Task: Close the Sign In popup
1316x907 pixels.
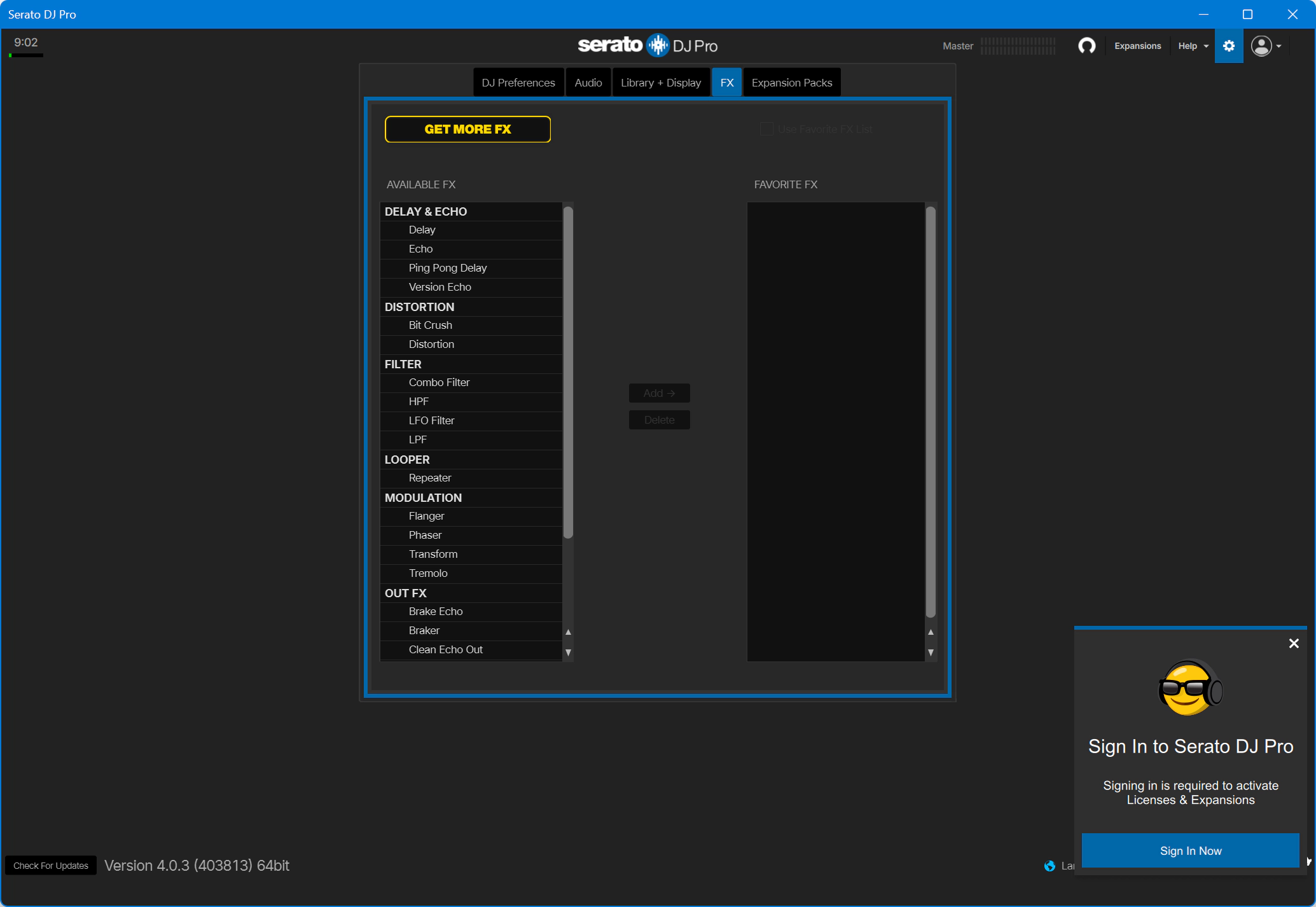Action: [x=1293, y=644]
